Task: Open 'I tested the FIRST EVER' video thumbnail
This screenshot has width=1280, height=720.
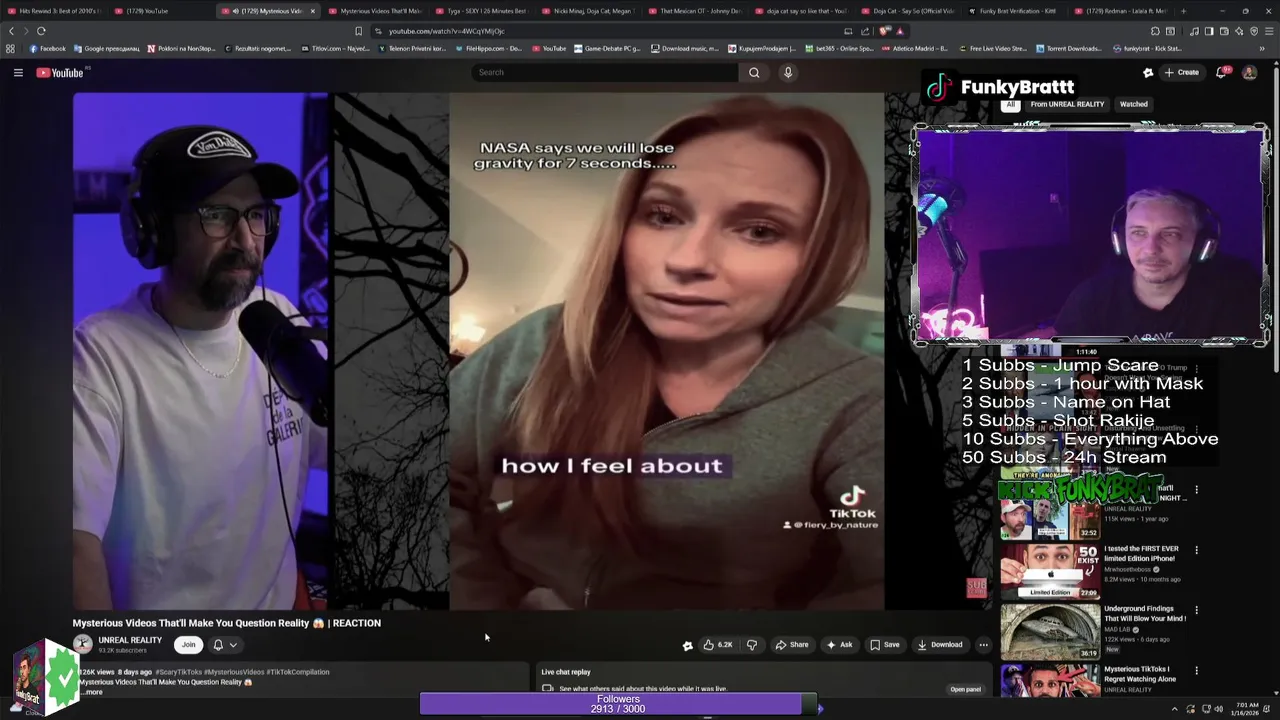Action: [x=1050, y=570]
